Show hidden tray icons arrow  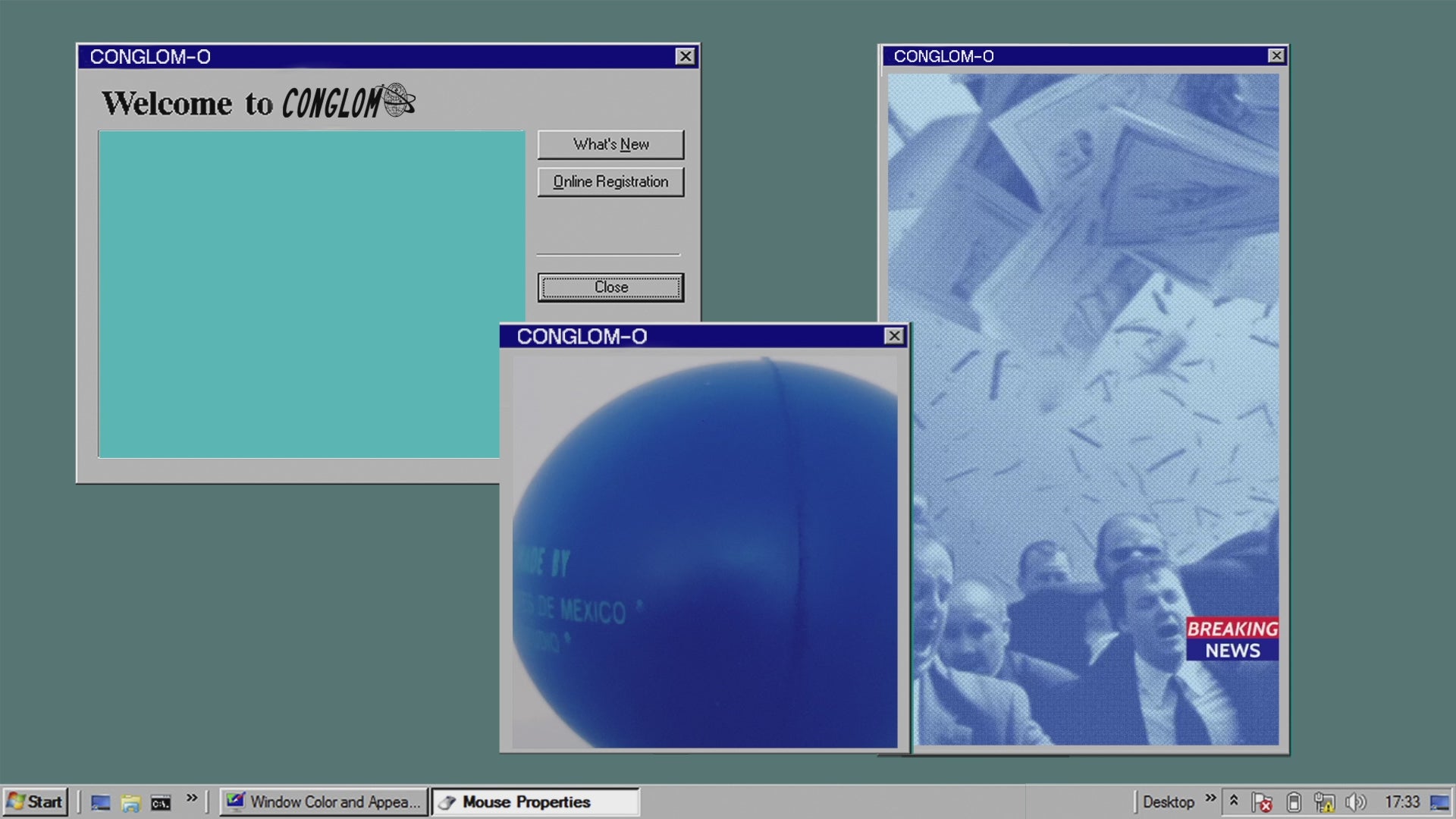1234,800
